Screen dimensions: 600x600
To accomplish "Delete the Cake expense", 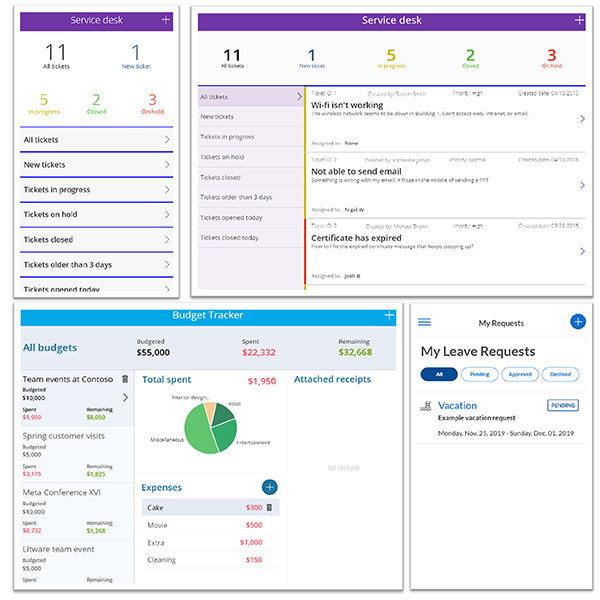I will click(269, 507).
